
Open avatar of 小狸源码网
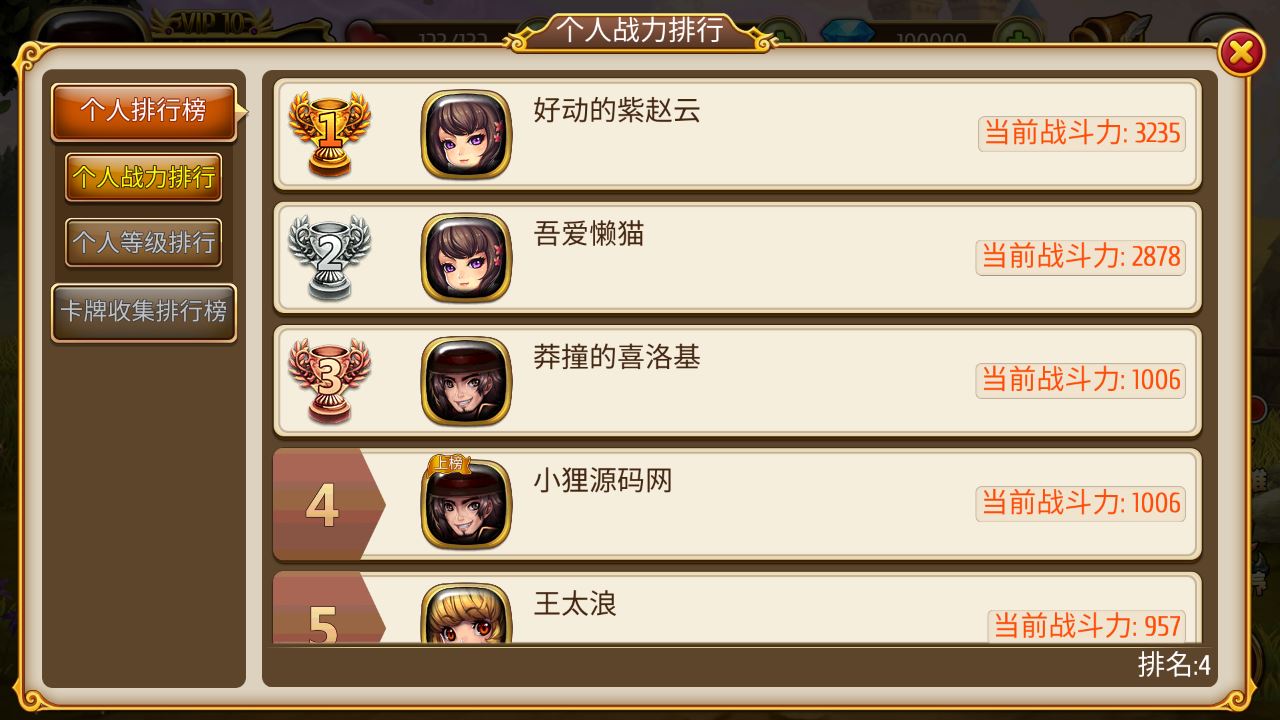(x=466, y=504)
